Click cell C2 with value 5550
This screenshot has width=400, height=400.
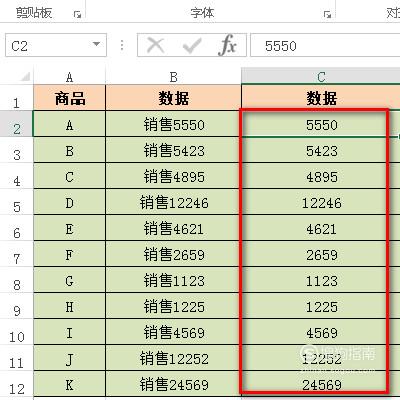pos(321,124)
